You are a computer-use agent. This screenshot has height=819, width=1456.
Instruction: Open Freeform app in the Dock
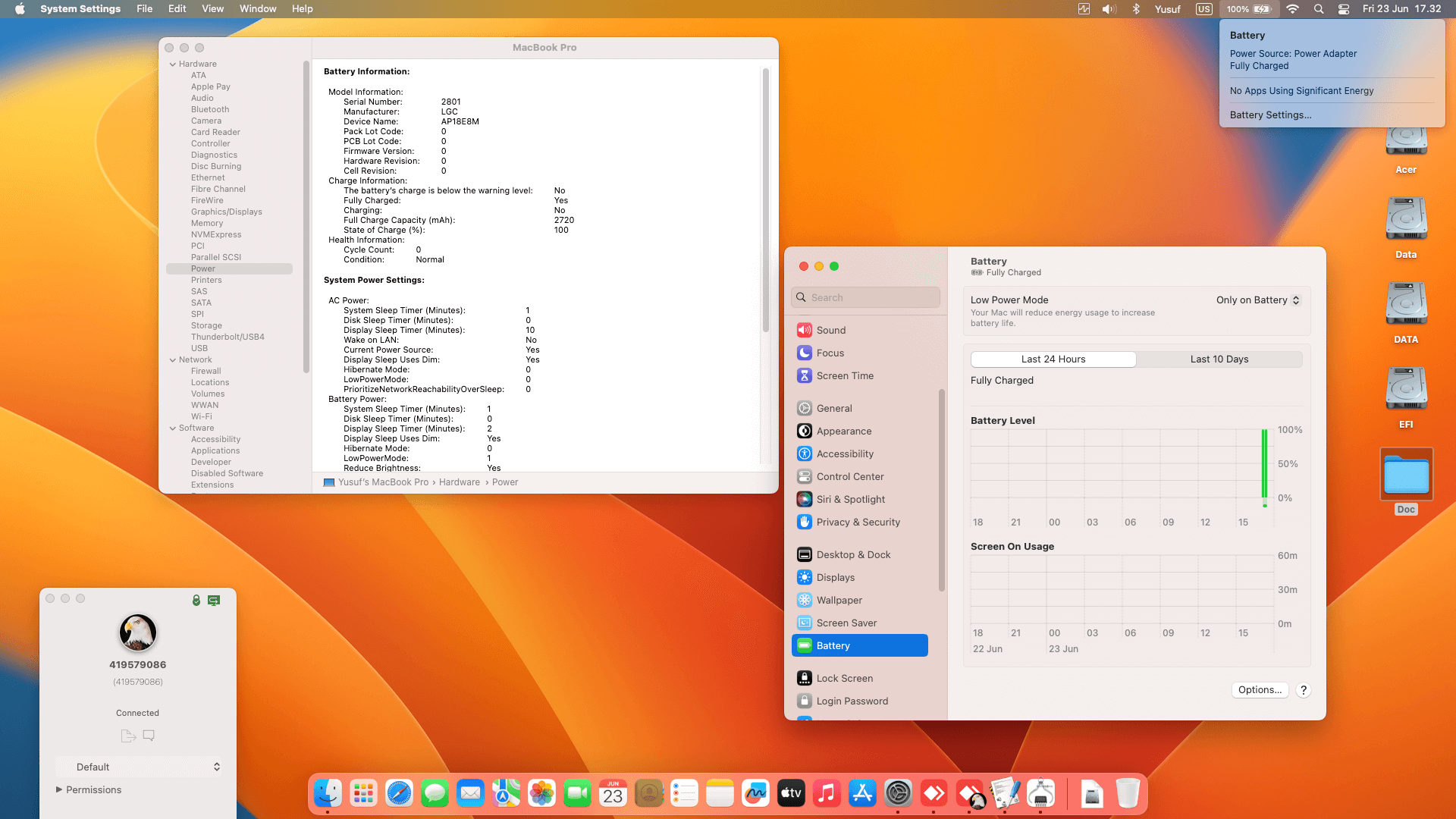755,793
